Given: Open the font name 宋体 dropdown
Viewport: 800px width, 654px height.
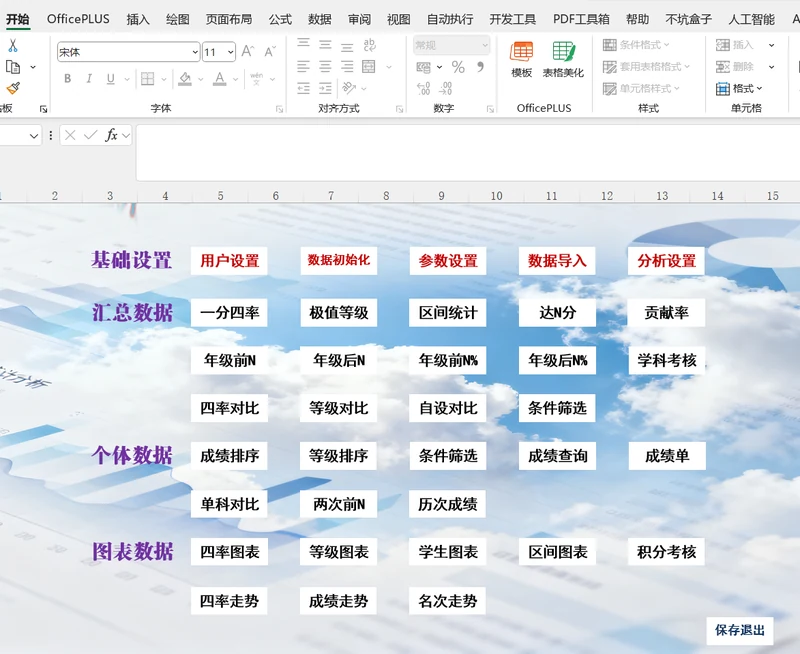Looking at the screenshot, I should click(195, 52).
